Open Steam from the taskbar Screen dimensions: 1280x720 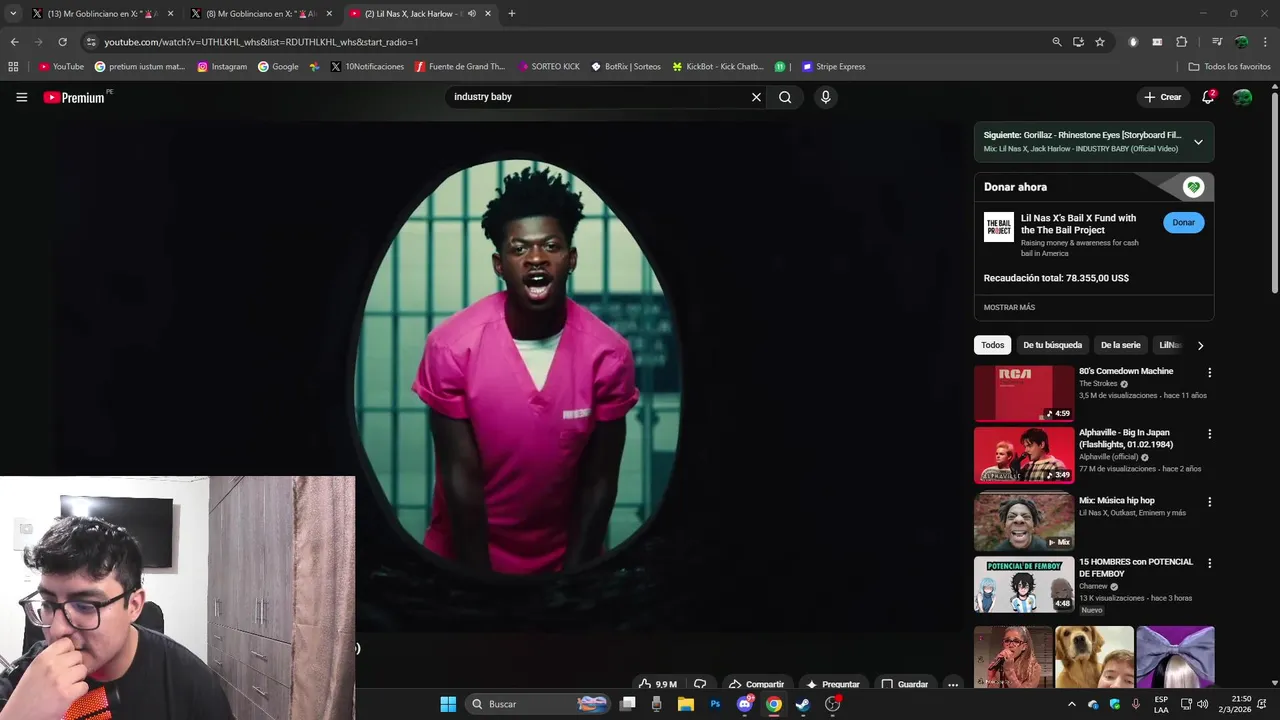click(803, 704)
